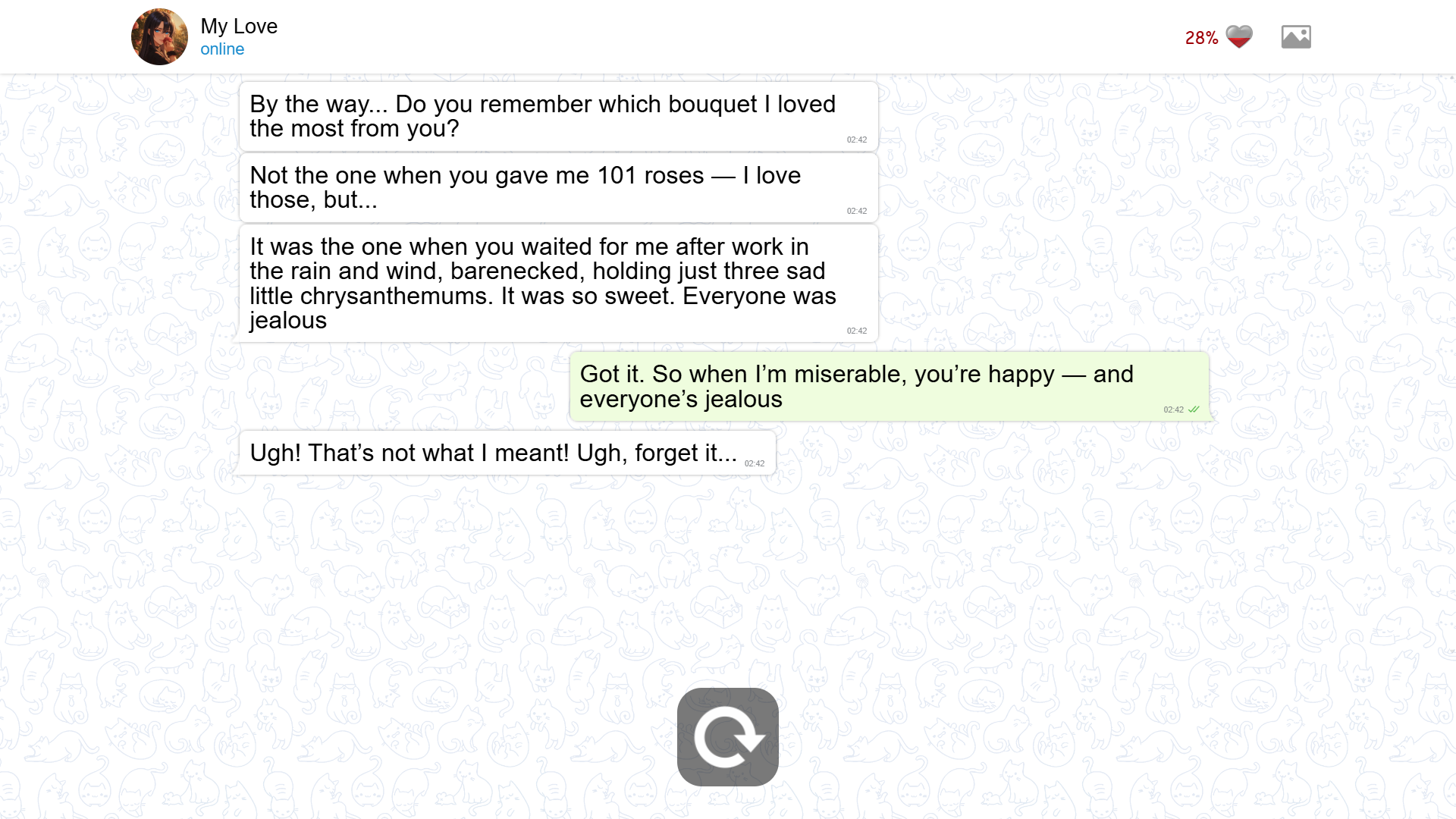Image resolution: width=1456 pixels, height=819 pixels.
Task: Click the picture icon in the top bar
Action: tap(1296, 36)
